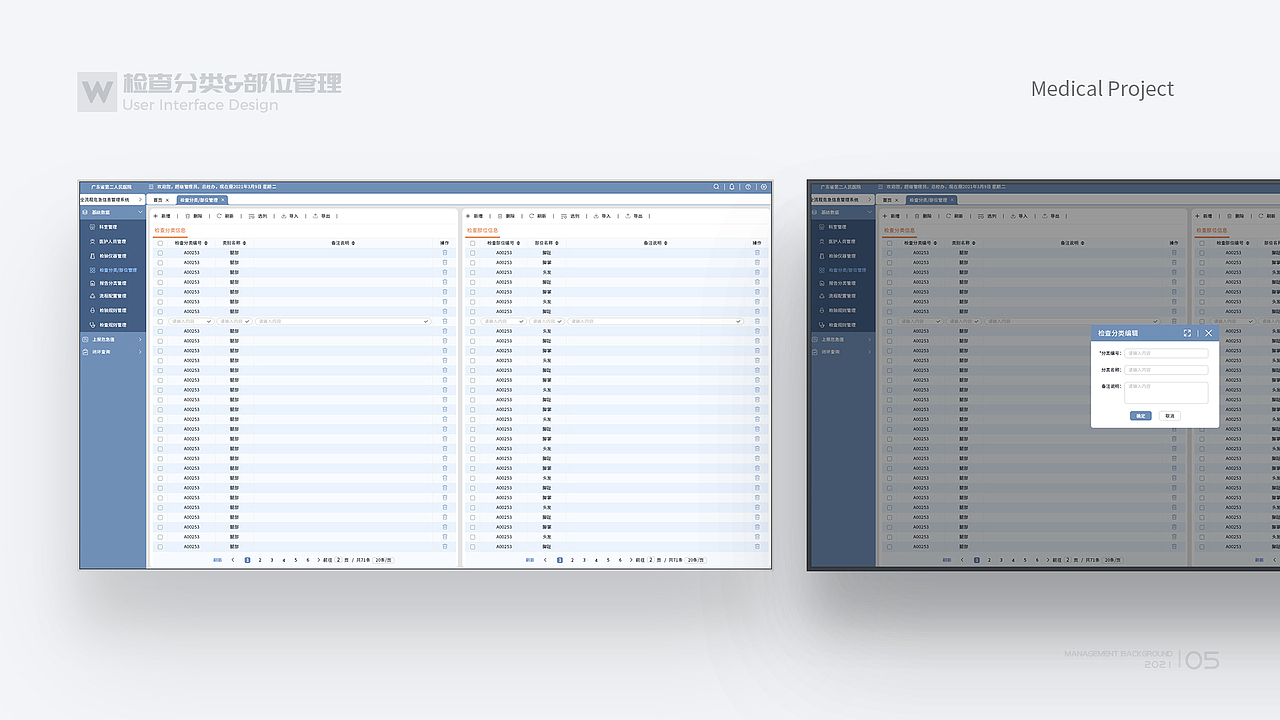Open the 20条/页 page-size dropdown under undimmed 检查部位信息
This screenshot has width=1280, height=720.
(697, 560)
